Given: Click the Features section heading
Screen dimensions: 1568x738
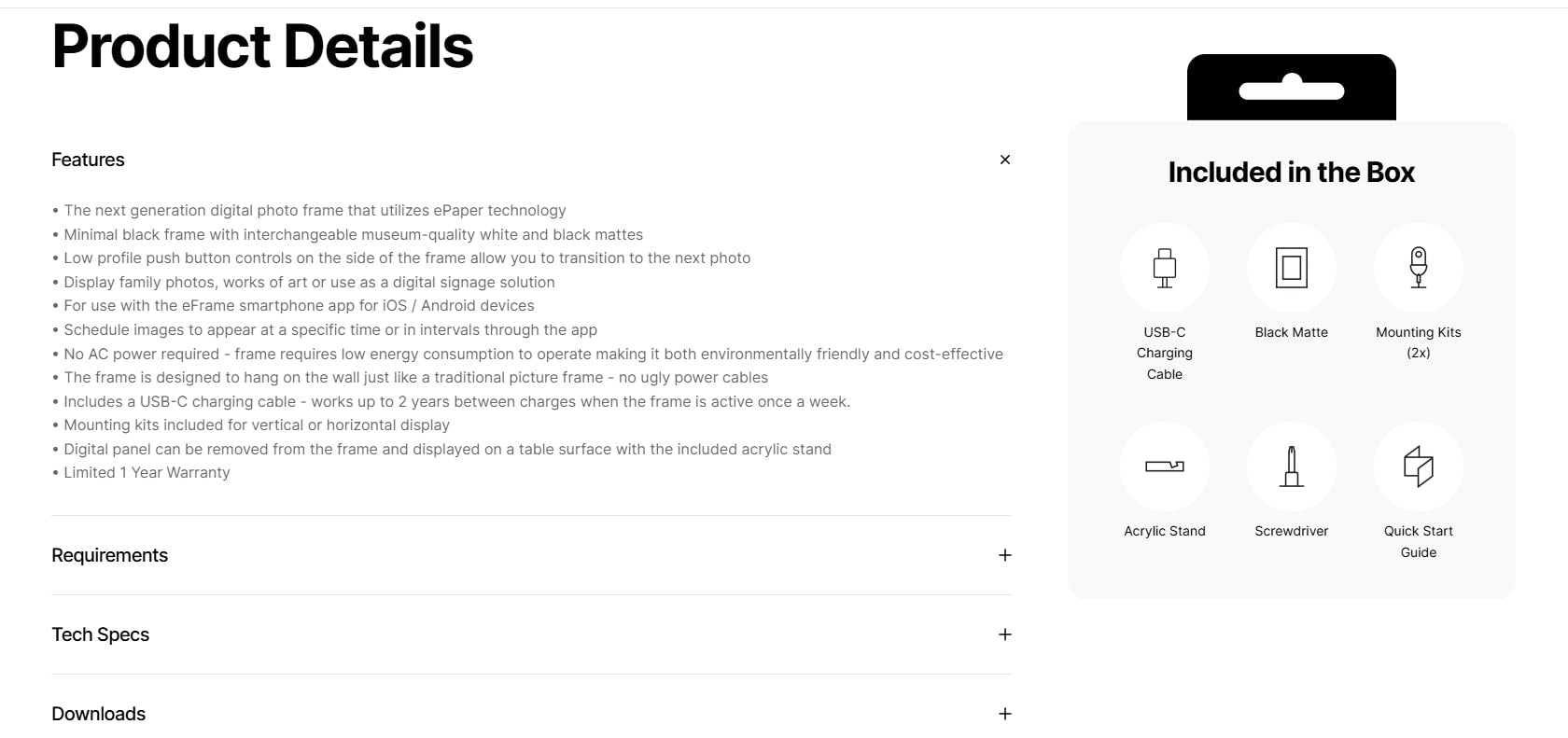Looking at the screenshot, I should [x=88, y=160].
